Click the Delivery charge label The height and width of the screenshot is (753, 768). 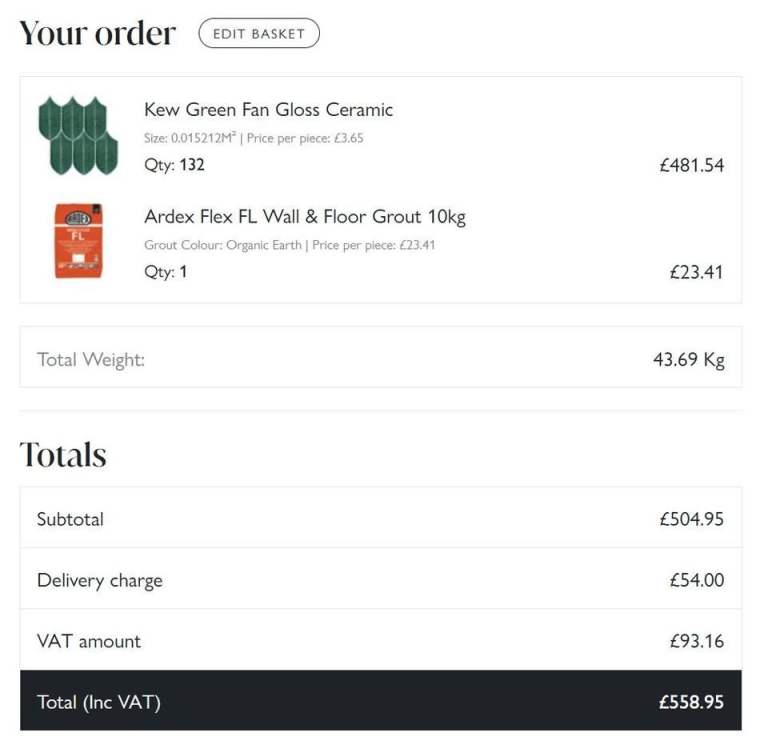pyautogui.click(x=99, y=581)
